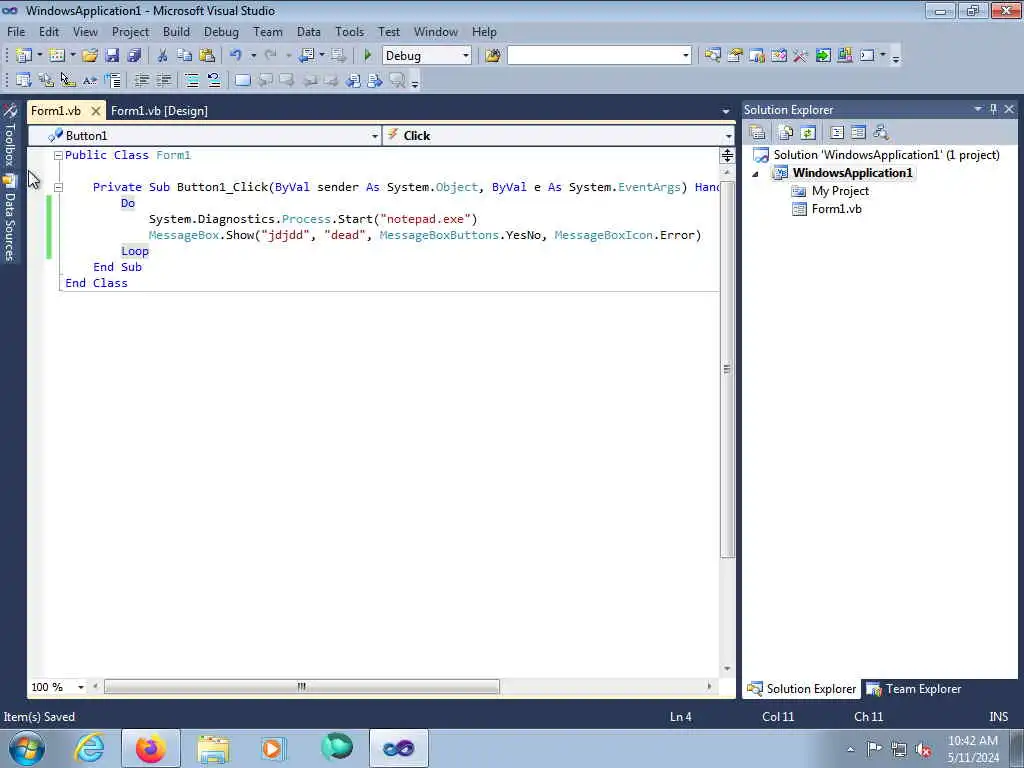Switch to the Form1.vb [Design] tab

159,111
